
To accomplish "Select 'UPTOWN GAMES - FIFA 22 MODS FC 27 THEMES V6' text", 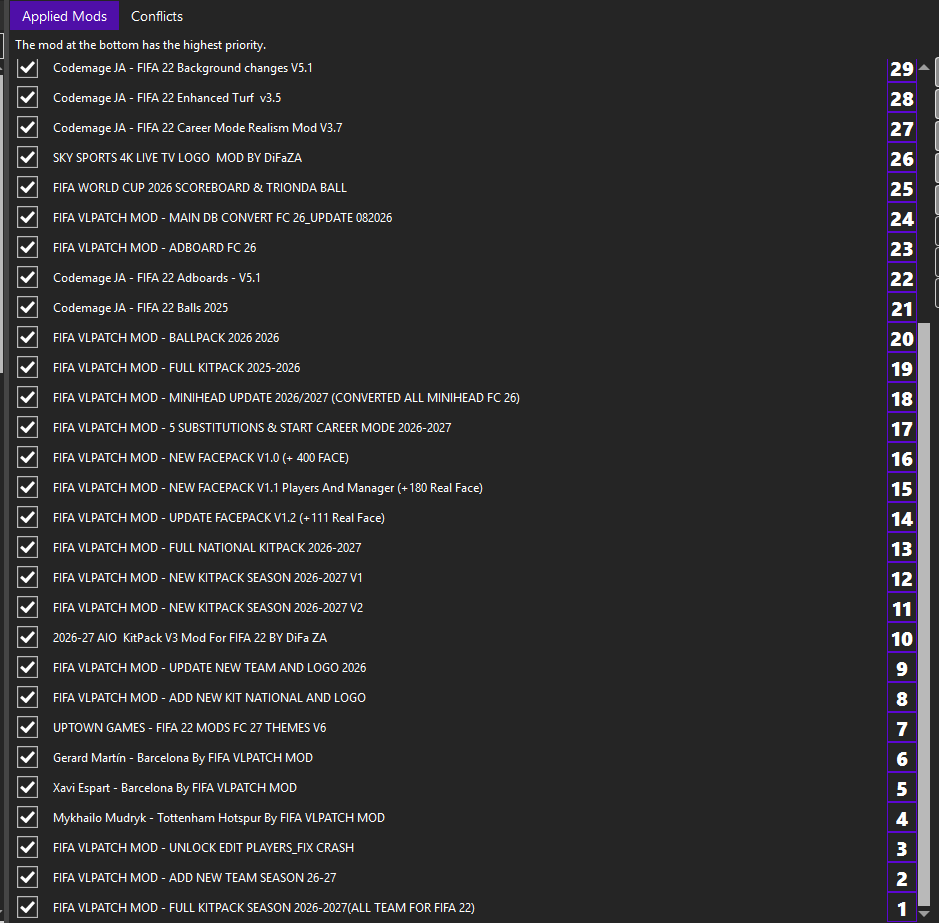I will (189, 728).
